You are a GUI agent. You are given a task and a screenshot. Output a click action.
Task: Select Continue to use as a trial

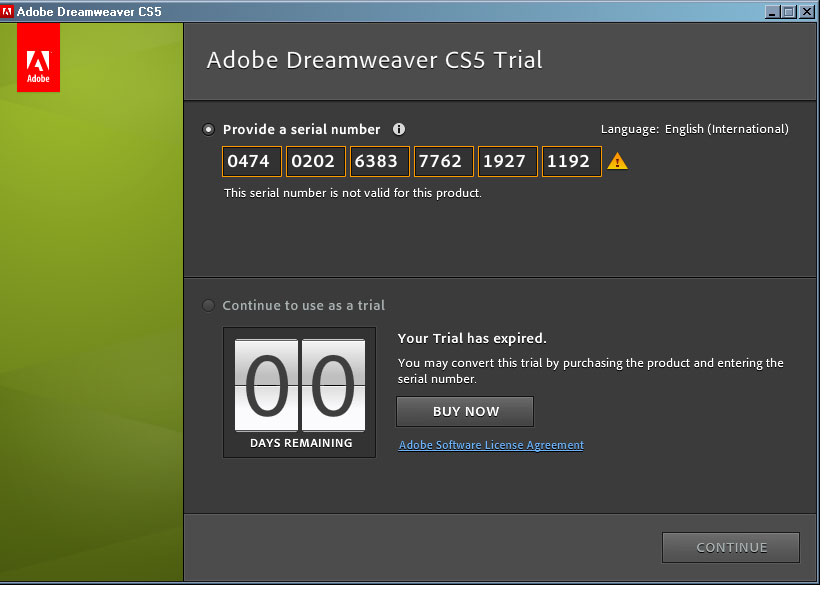[x=208, y=305]
